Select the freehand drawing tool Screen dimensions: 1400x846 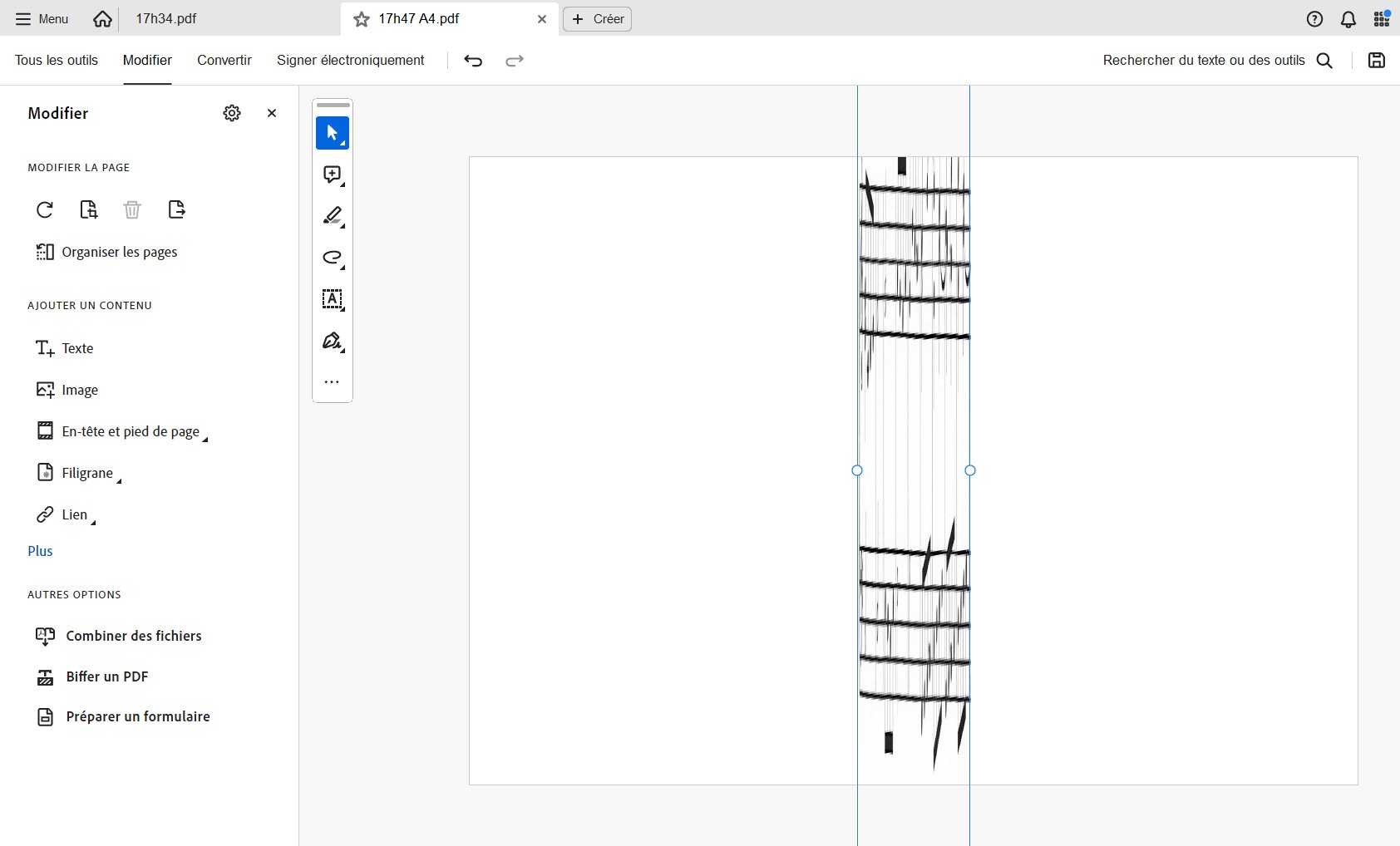(332, 258)
